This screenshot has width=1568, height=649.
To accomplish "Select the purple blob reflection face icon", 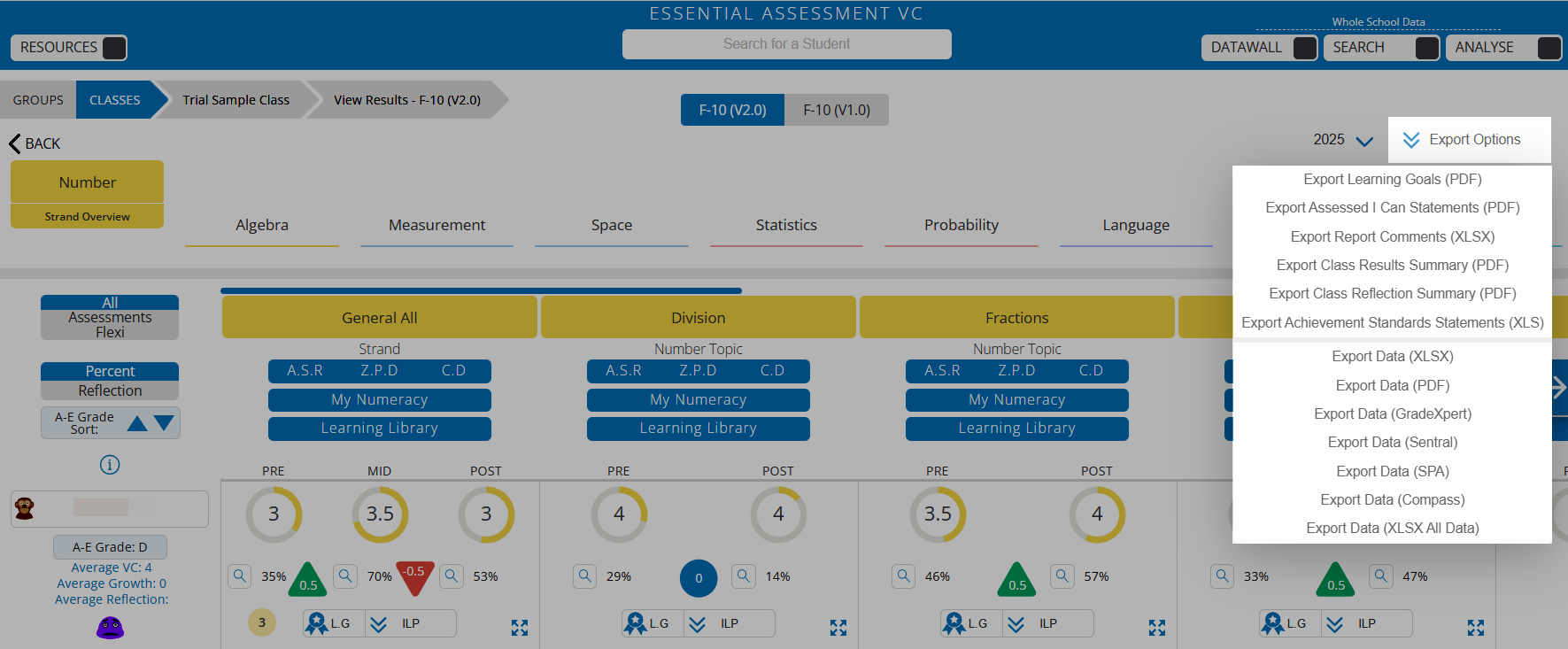I will [110, 628].
